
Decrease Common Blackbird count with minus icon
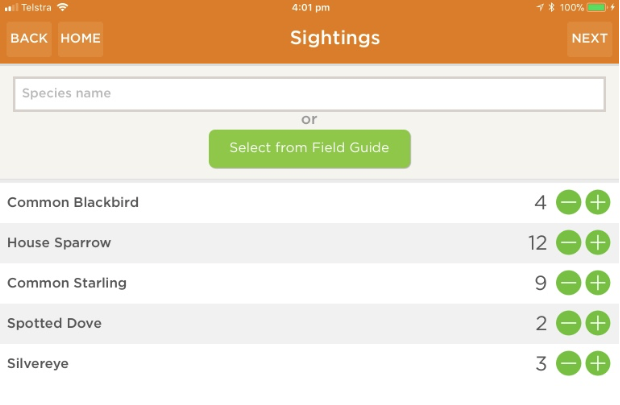pyautogui.click(x=568, y=203)
